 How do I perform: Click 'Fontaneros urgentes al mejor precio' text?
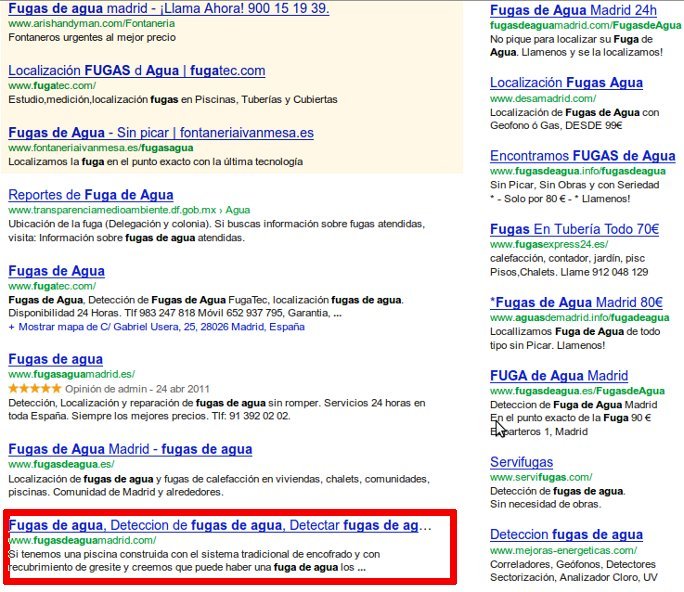click(x=92, y=38)
